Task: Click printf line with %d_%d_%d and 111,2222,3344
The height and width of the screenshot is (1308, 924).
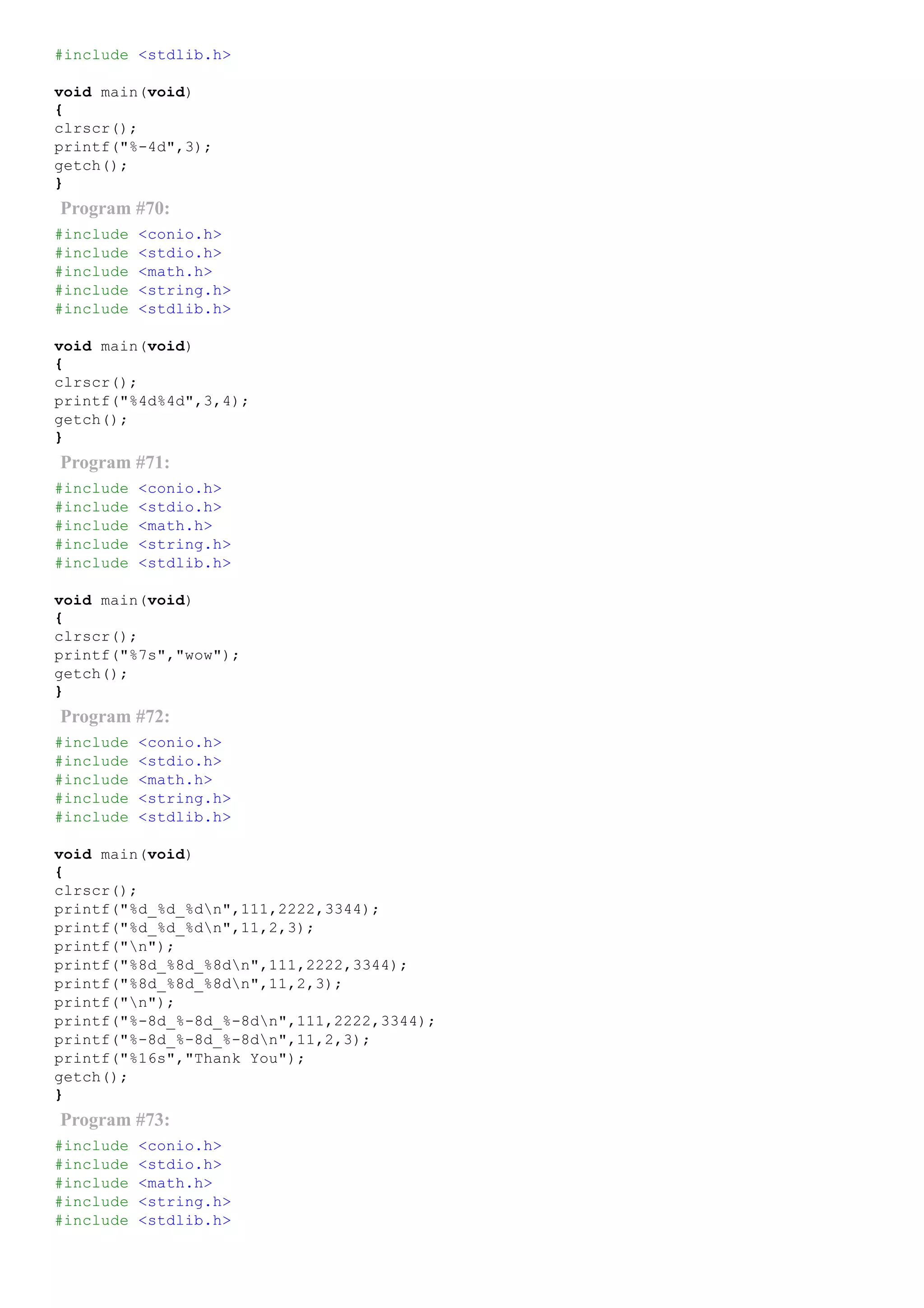Action: pos(217,910)
